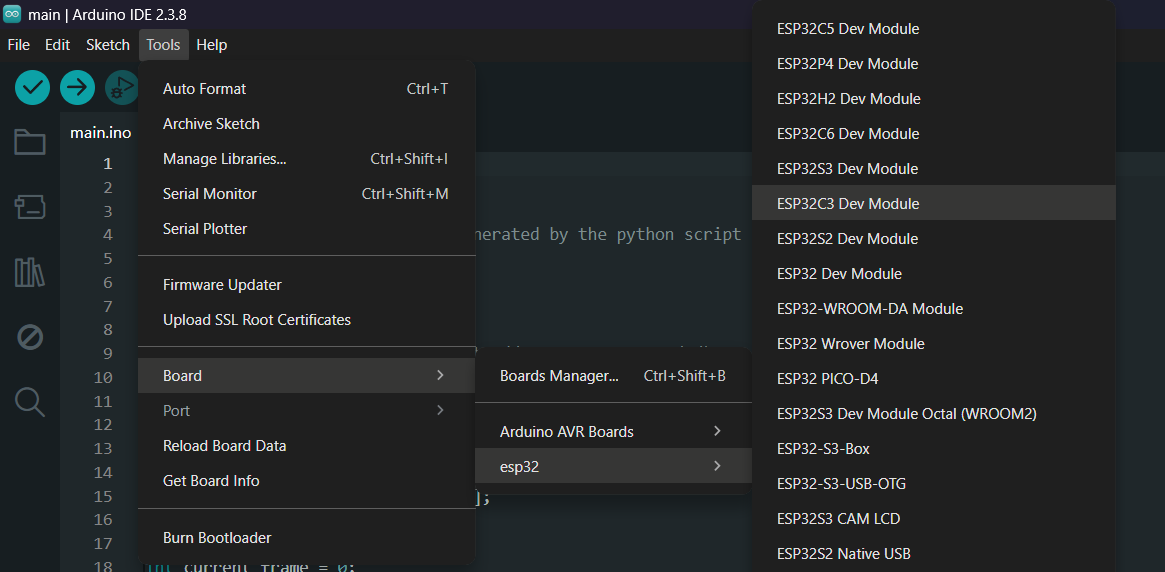Click the Start Debugging icon

pyautogui.click(x=122, y=88)
